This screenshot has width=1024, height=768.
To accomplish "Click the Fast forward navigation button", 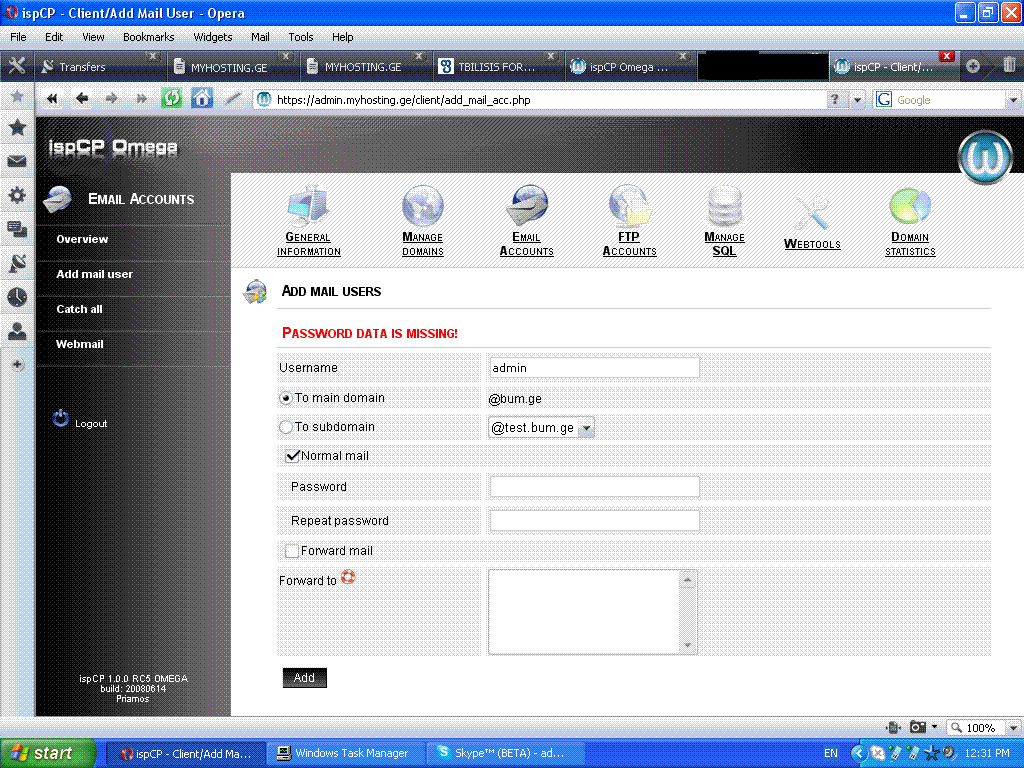I will point(142,99).
